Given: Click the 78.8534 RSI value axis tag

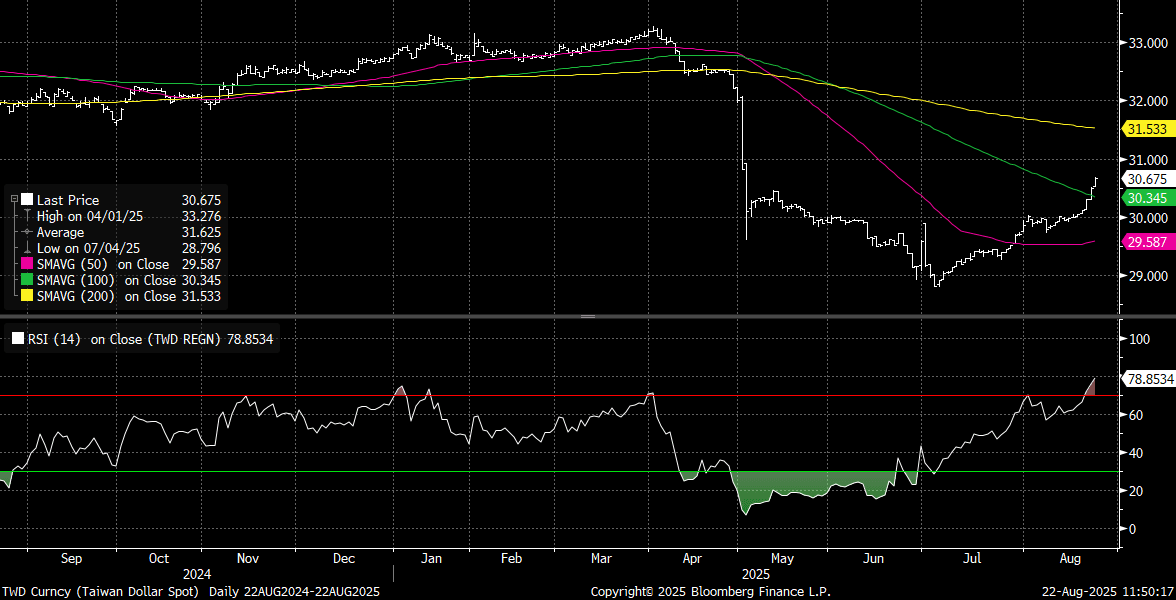Looking at the screenshot, I should point(1150,379).
